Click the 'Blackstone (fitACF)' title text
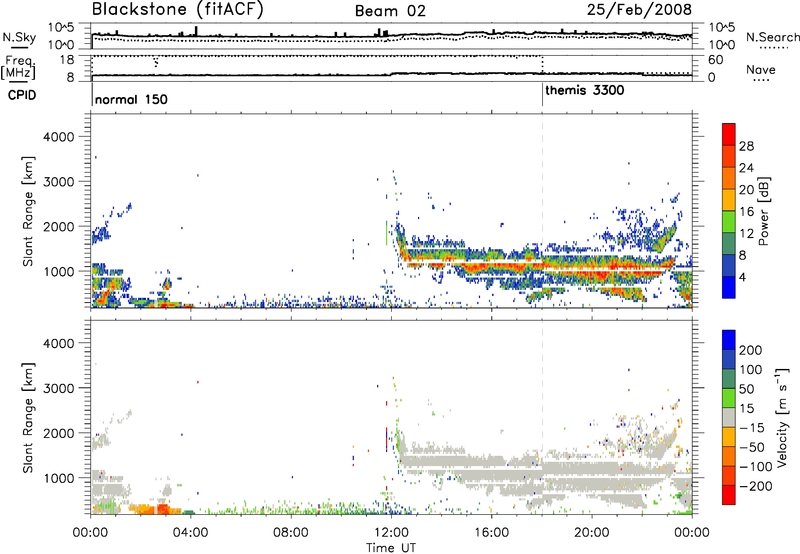 click(178, 9)
